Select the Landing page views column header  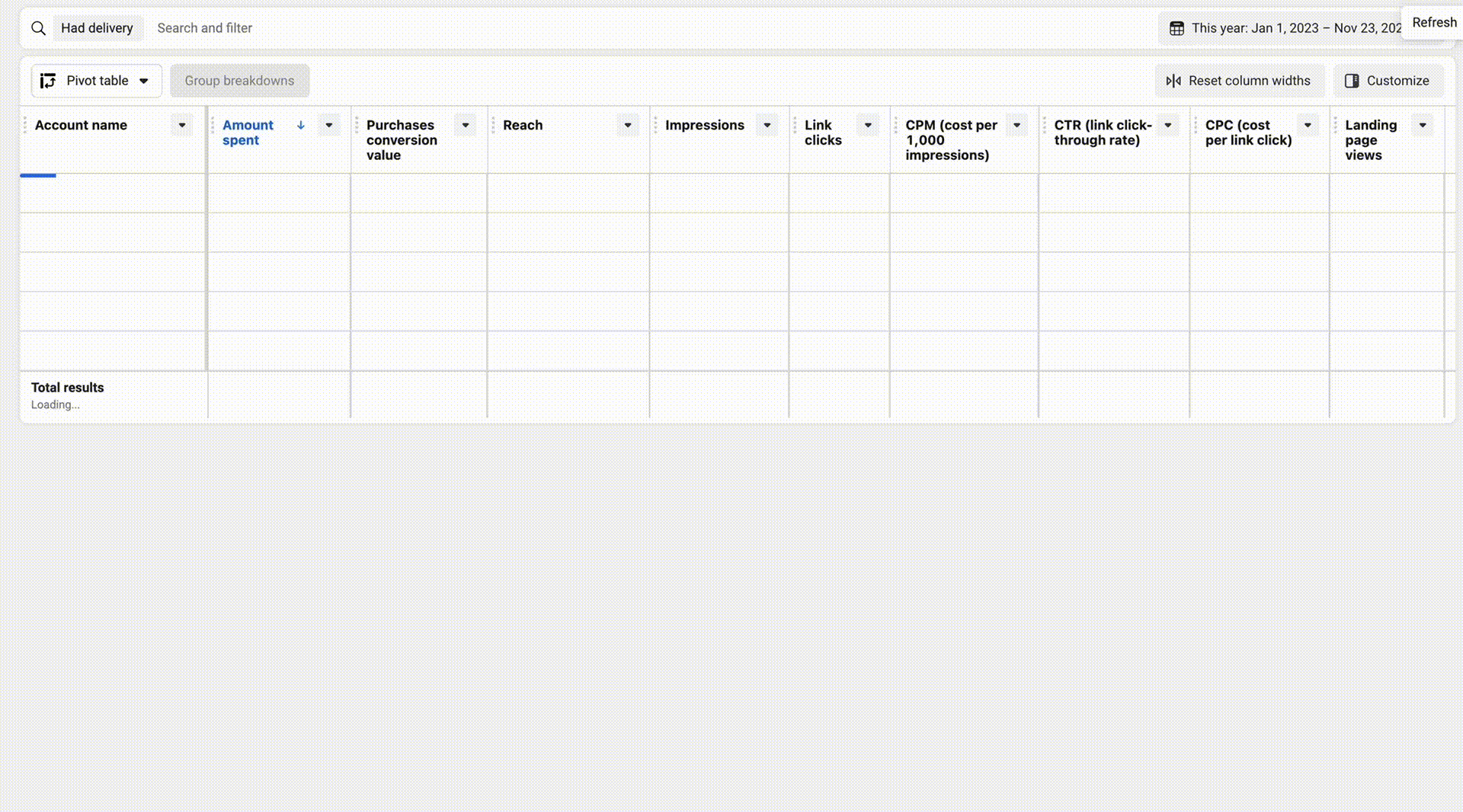coord(1371,139)
